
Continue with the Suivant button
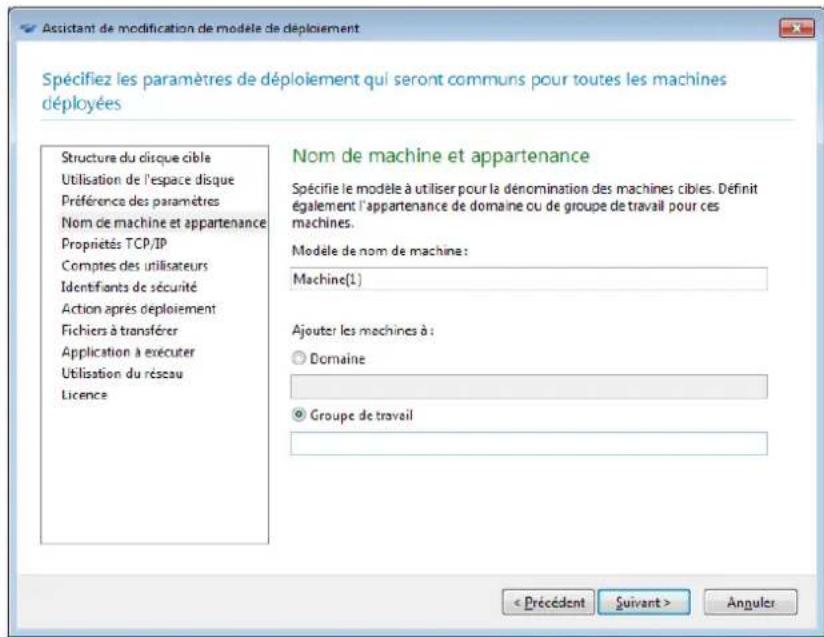[x=644, y=602]
